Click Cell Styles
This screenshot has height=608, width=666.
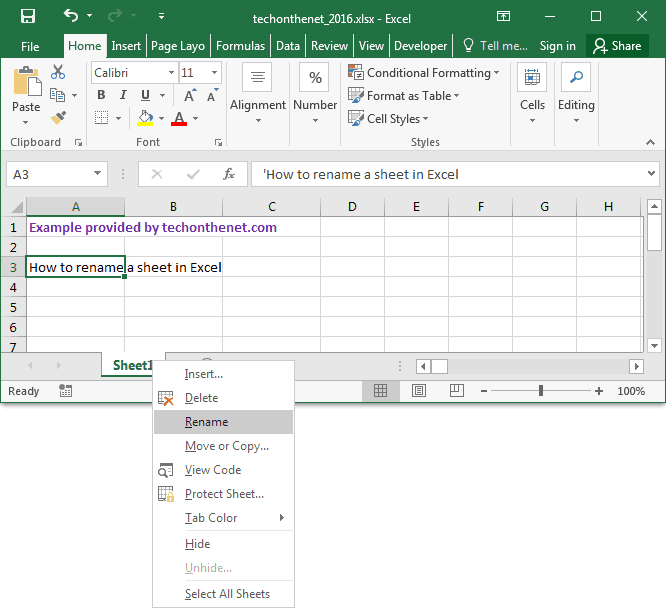tap(388, 119)
